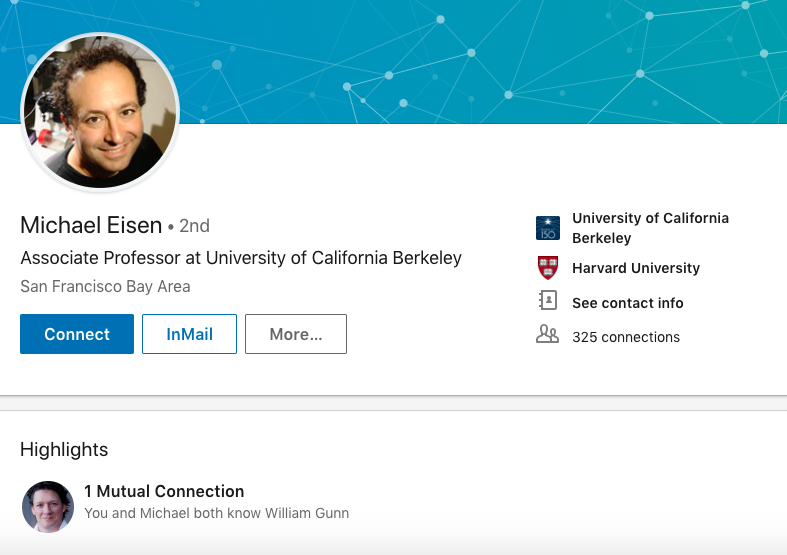This screenshot has height=555, width=787.
Task: Click the Harvard University crest icon
Action: [x=547, y=268]
